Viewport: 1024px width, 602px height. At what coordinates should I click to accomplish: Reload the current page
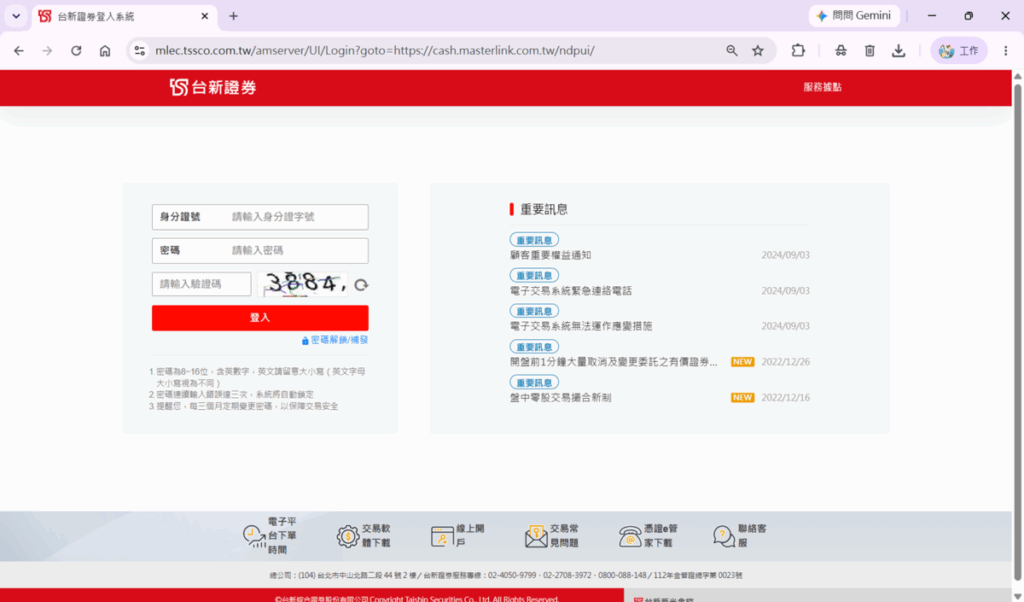(x=76, y=51)
